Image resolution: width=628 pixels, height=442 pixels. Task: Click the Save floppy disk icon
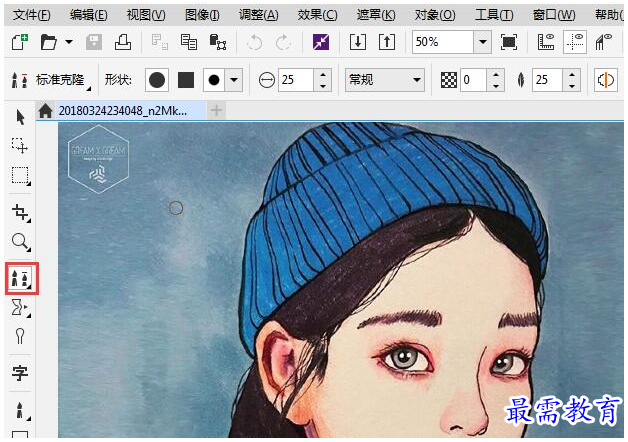94,42
